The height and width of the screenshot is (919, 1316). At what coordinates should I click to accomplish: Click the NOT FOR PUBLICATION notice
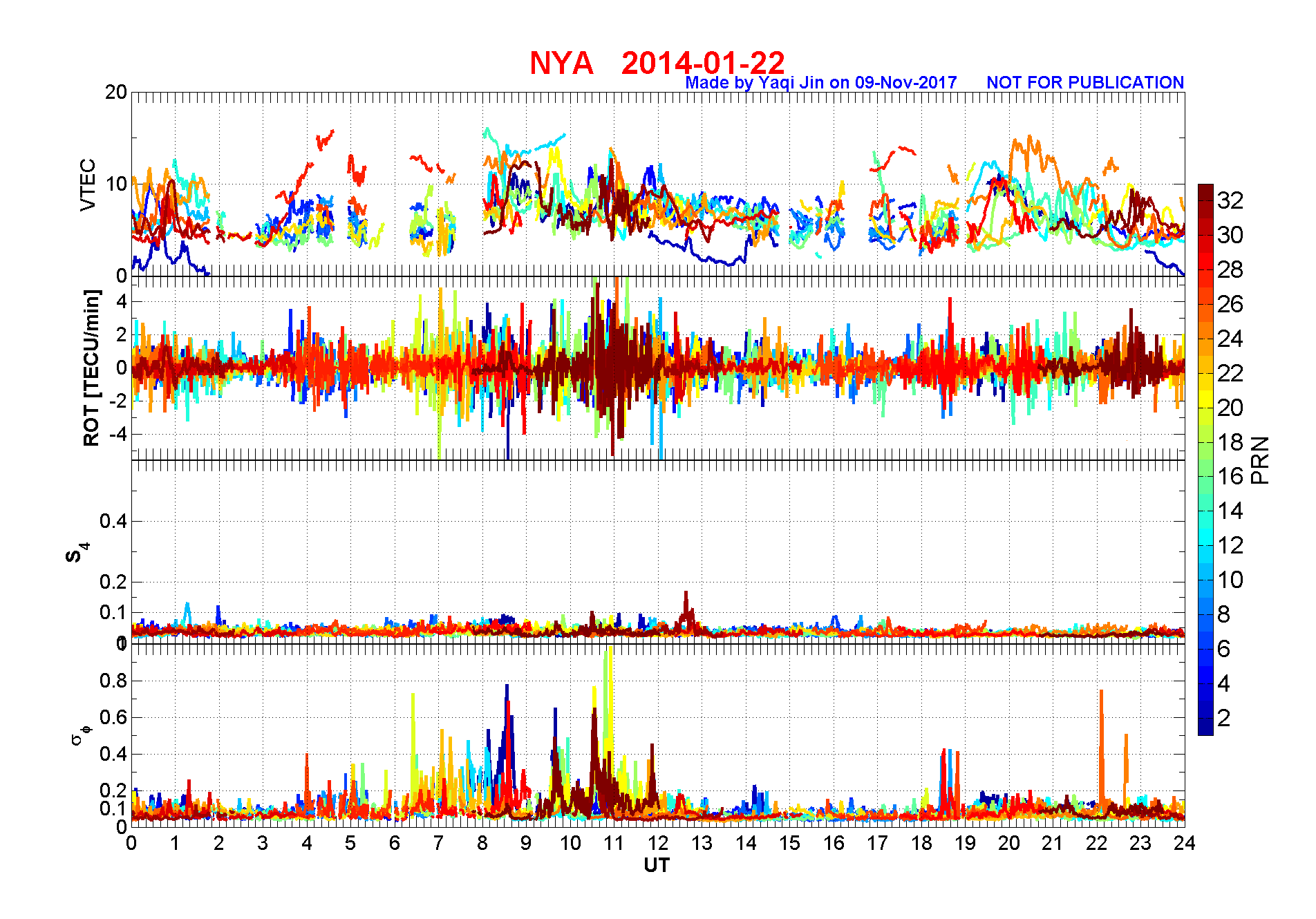tap(1085, 82)
